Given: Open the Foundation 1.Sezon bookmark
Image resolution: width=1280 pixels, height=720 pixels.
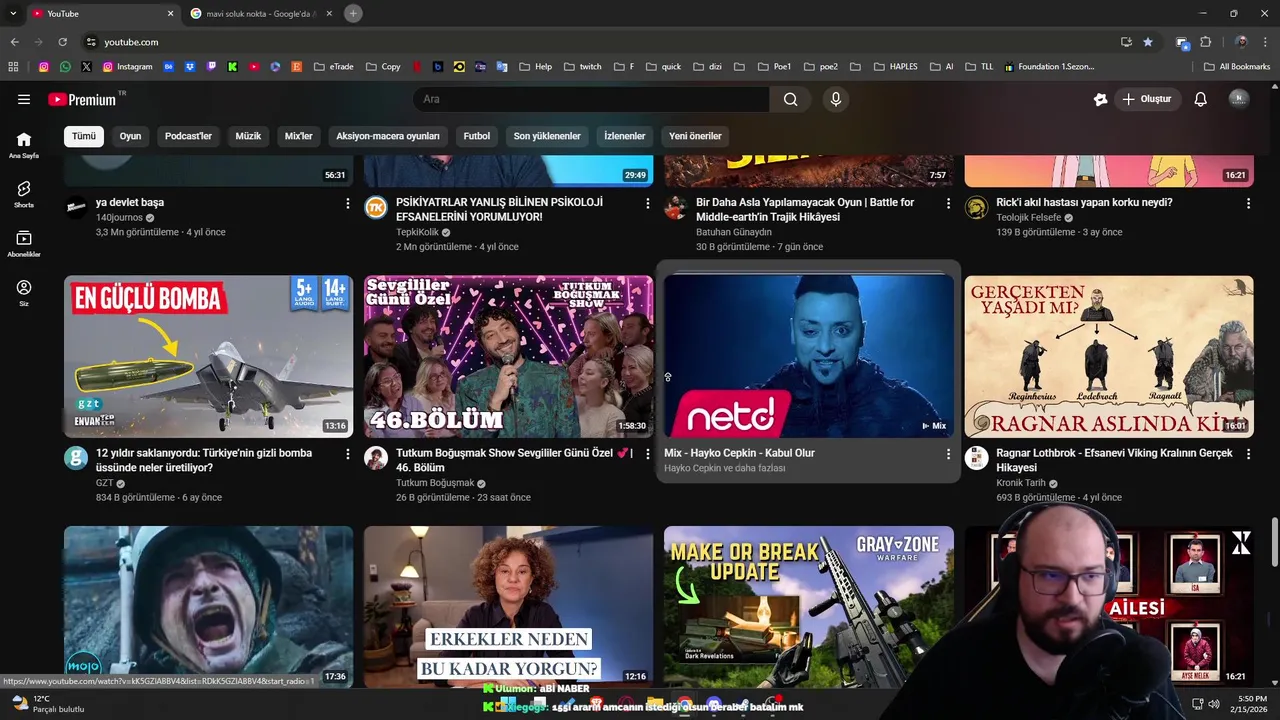Looking at the screenshot, I should point(1049,67).
